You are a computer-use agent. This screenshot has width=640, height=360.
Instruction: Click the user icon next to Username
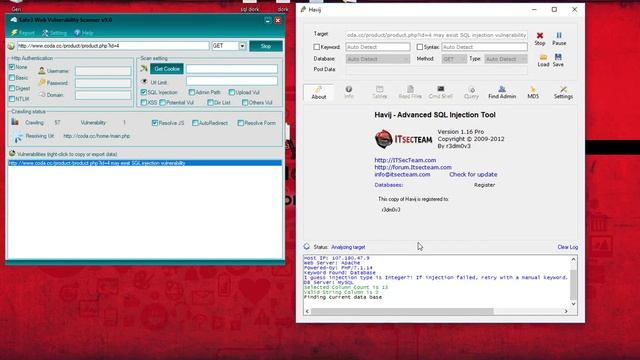42,71
